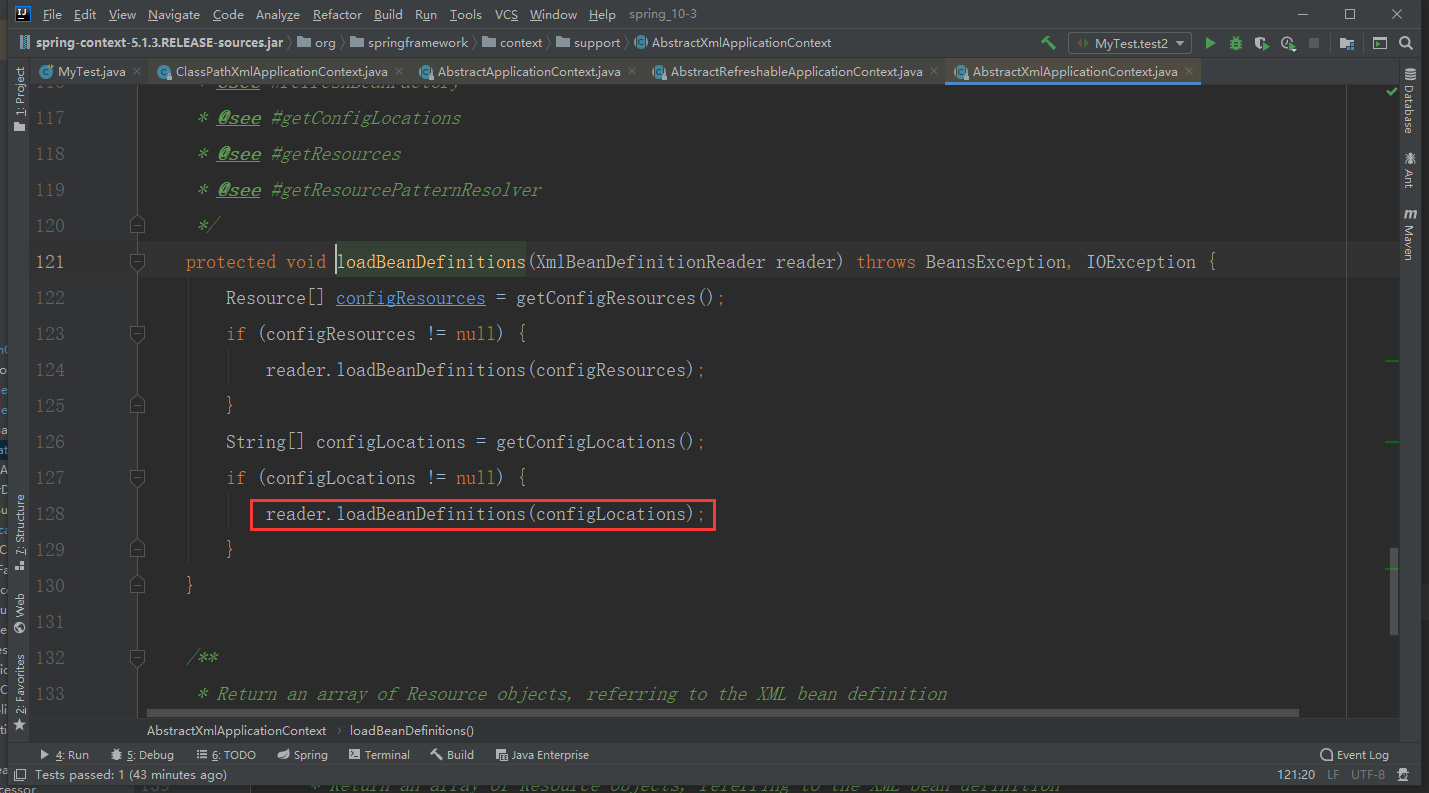The image size is (1429, 793).
Task: Open the Analyze menu
Action: [278, 15]
